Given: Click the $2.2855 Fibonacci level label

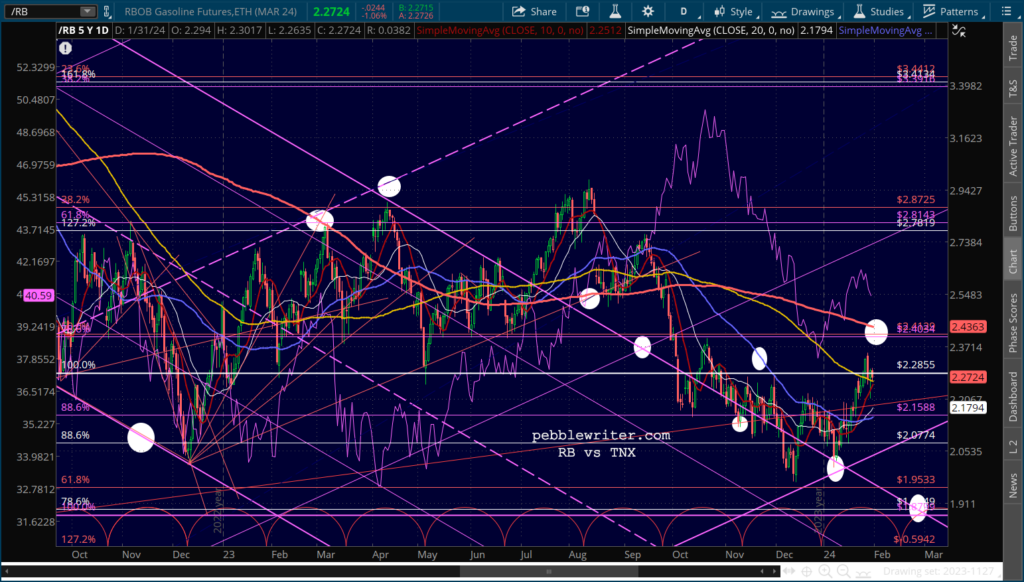Looking at the screenshot, I should pyautogui.click(x=916, y=365).
